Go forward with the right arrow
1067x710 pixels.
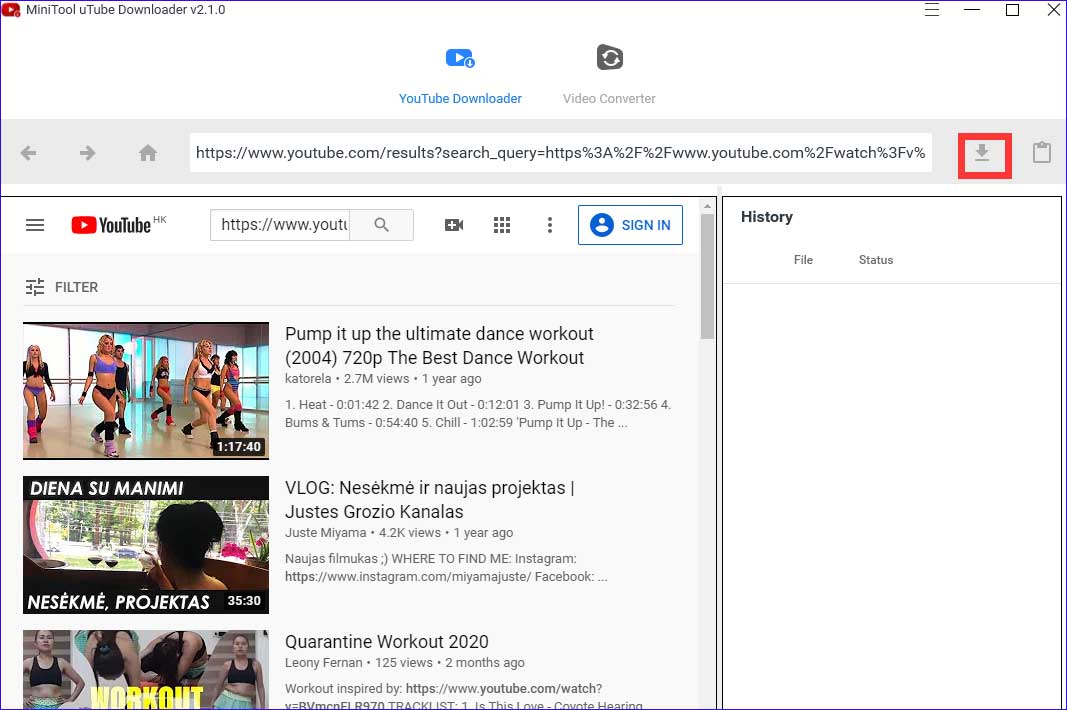pos(87,152)
